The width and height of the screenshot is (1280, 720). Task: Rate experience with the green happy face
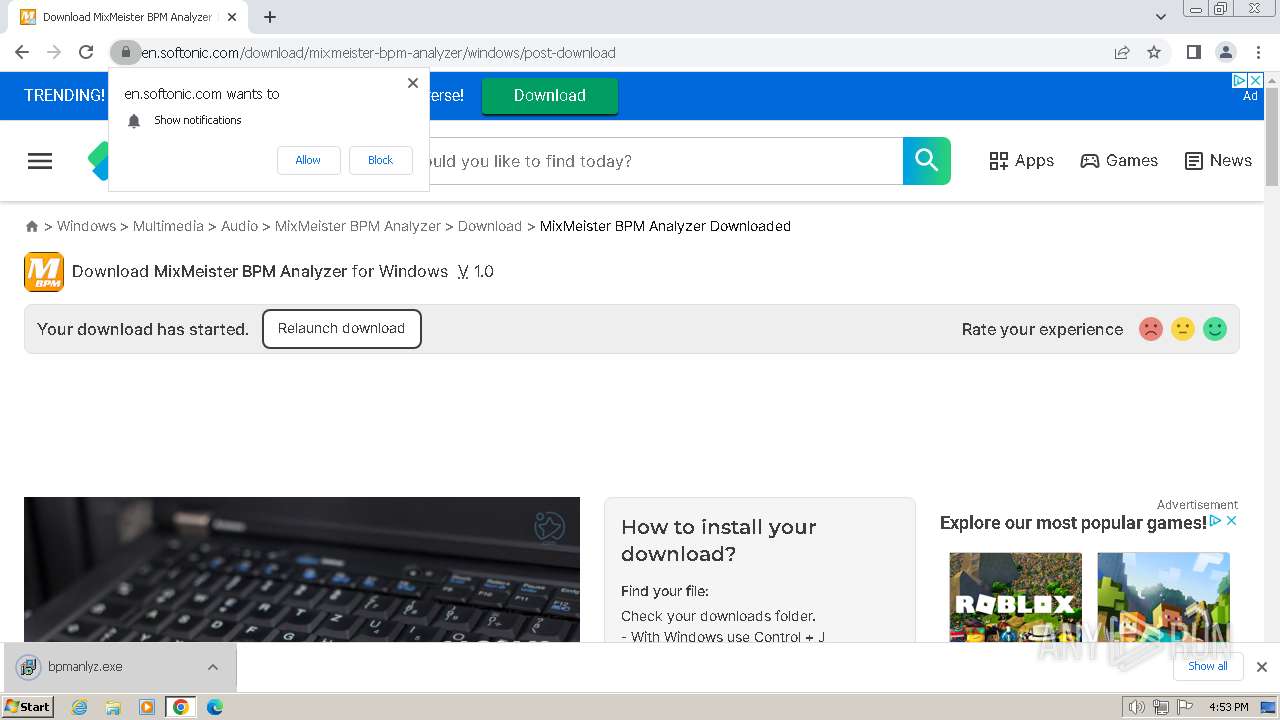(x=1215, y=329)
